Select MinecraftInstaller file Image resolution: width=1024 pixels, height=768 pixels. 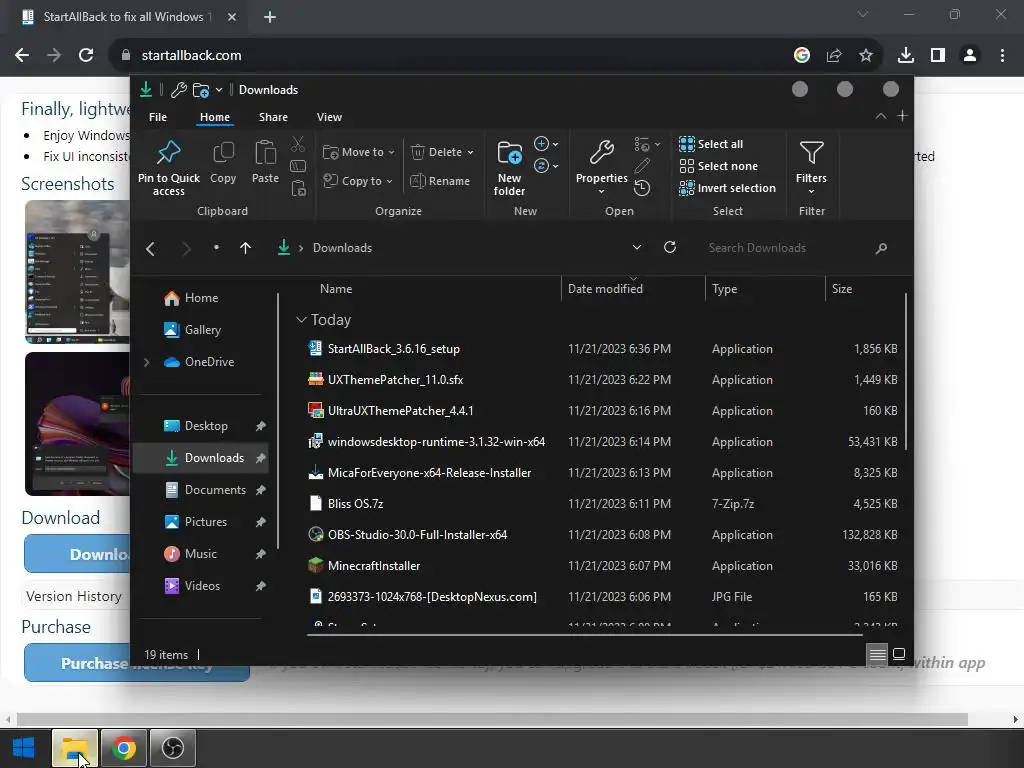coord(374,566)
